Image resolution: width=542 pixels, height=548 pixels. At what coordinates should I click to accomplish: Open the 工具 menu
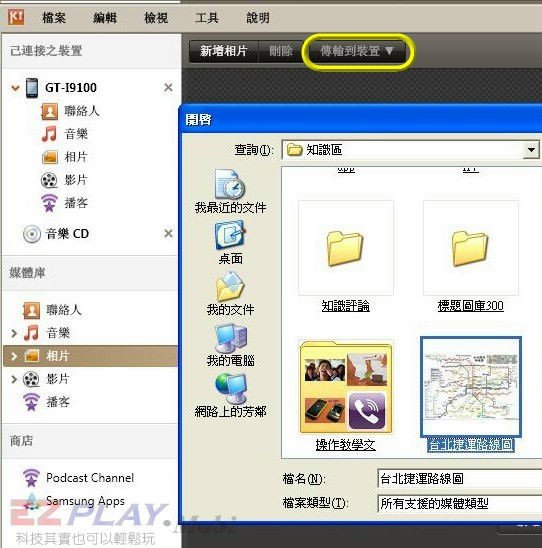[207, 17]
